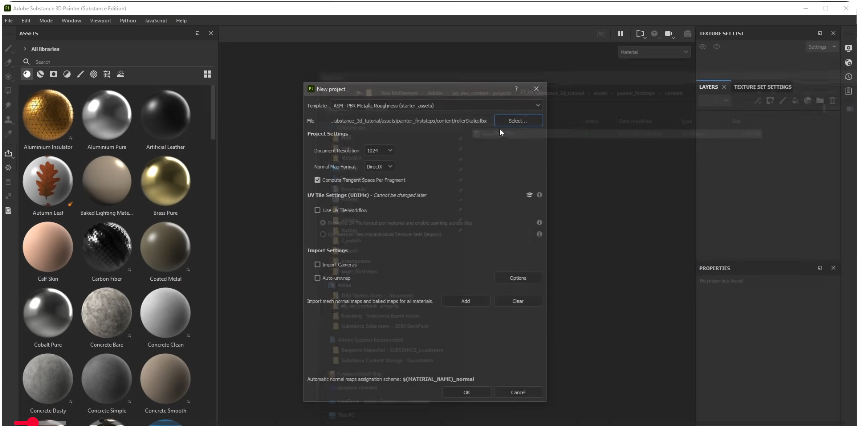Click the search magnifier icon in Assets
The height and width of the screenshot is (426, 859).
click(26, 61)
